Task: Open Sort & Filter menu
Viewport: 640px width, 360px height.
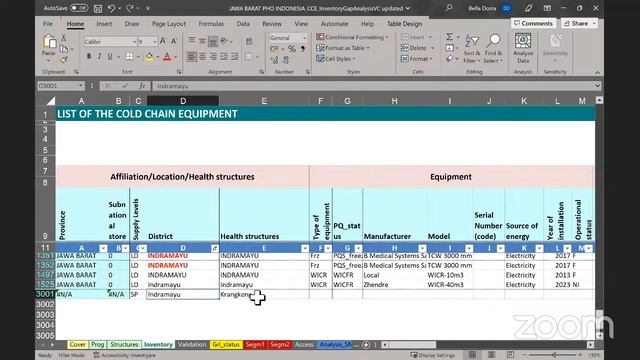Action: click(472, 49)
